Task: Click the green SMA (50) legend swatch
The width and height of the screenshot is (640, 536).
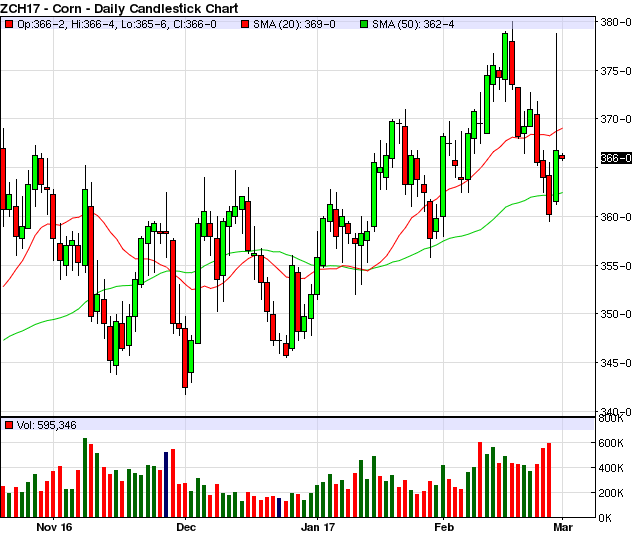Action: (364, 24)
